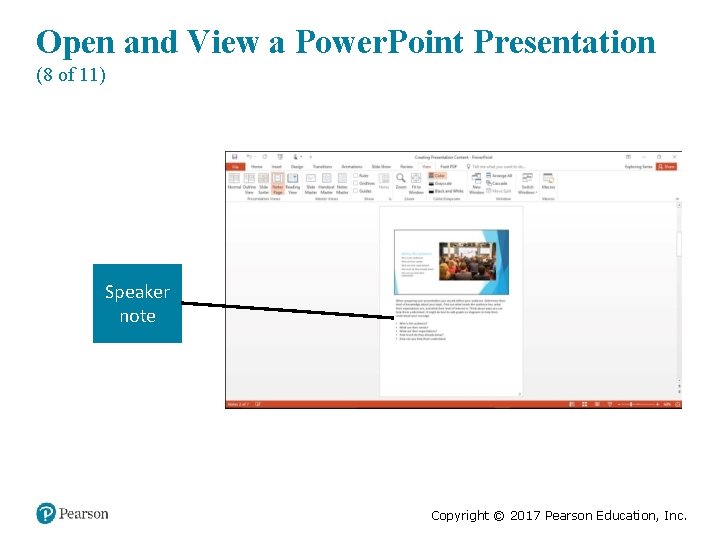Click the zoom out minus button
The image size is (720, 540).
pyautogui.click(x=619, y=405)
